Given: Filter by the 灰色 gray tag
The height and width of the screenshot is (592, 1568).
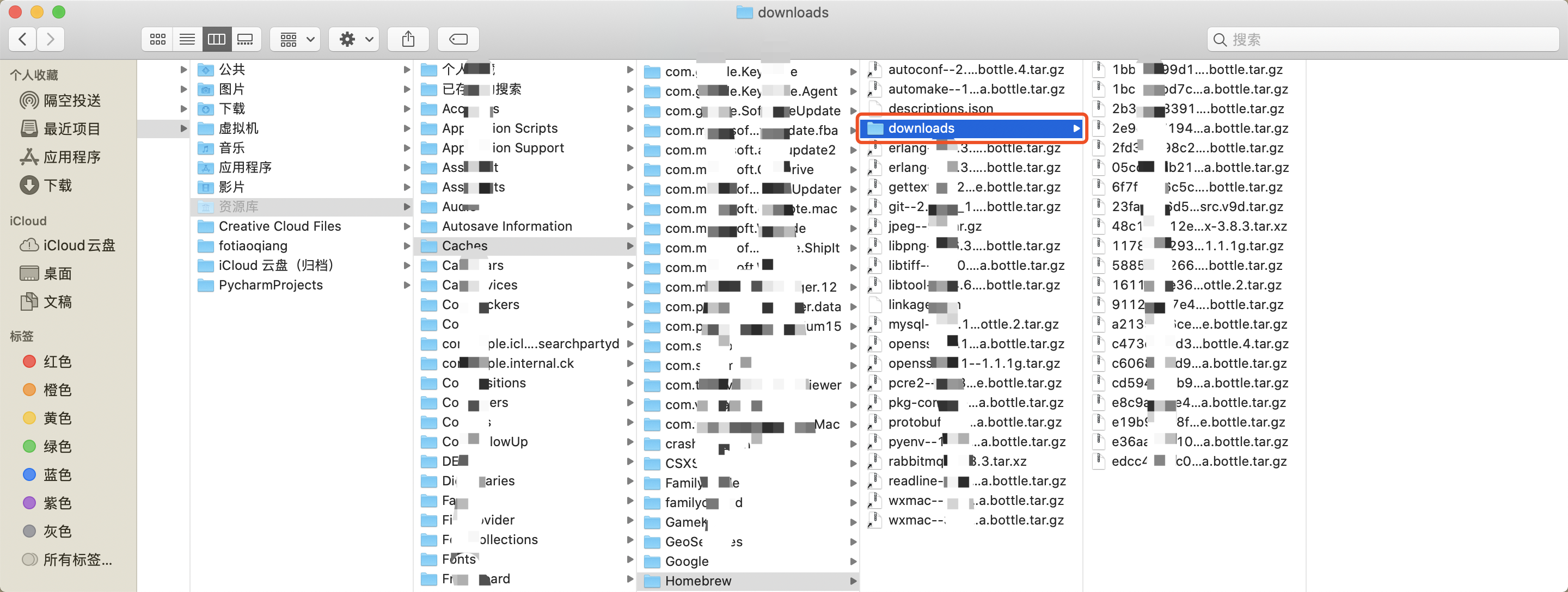Looking at the screenshot, I should coord(47,531).
